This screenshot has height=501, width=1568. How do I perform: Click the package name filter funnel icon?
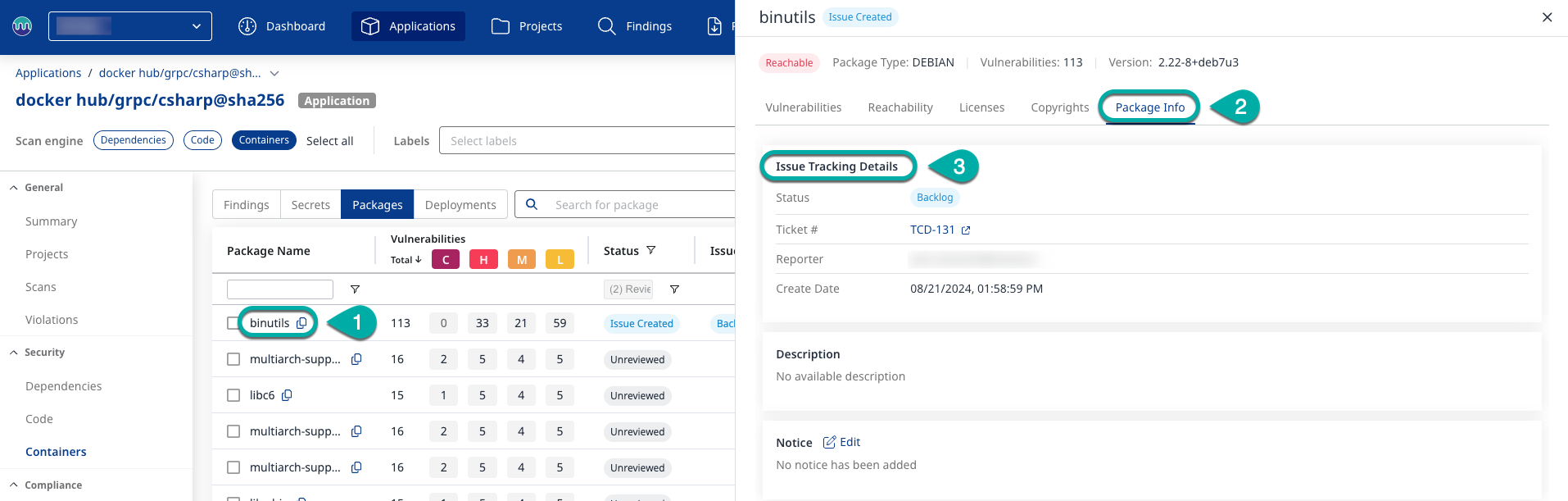(355, 289)
